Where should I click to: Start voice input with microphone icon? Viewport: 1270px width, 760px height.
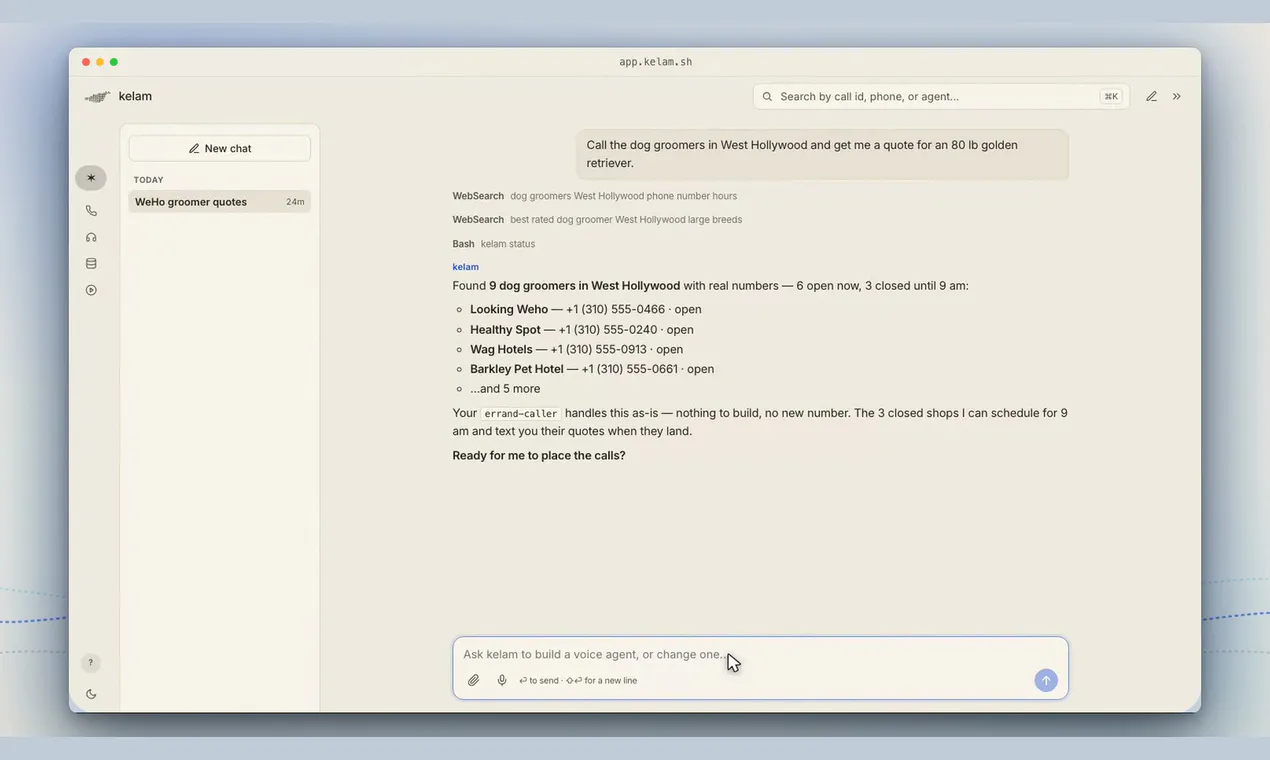coord(502,680)
